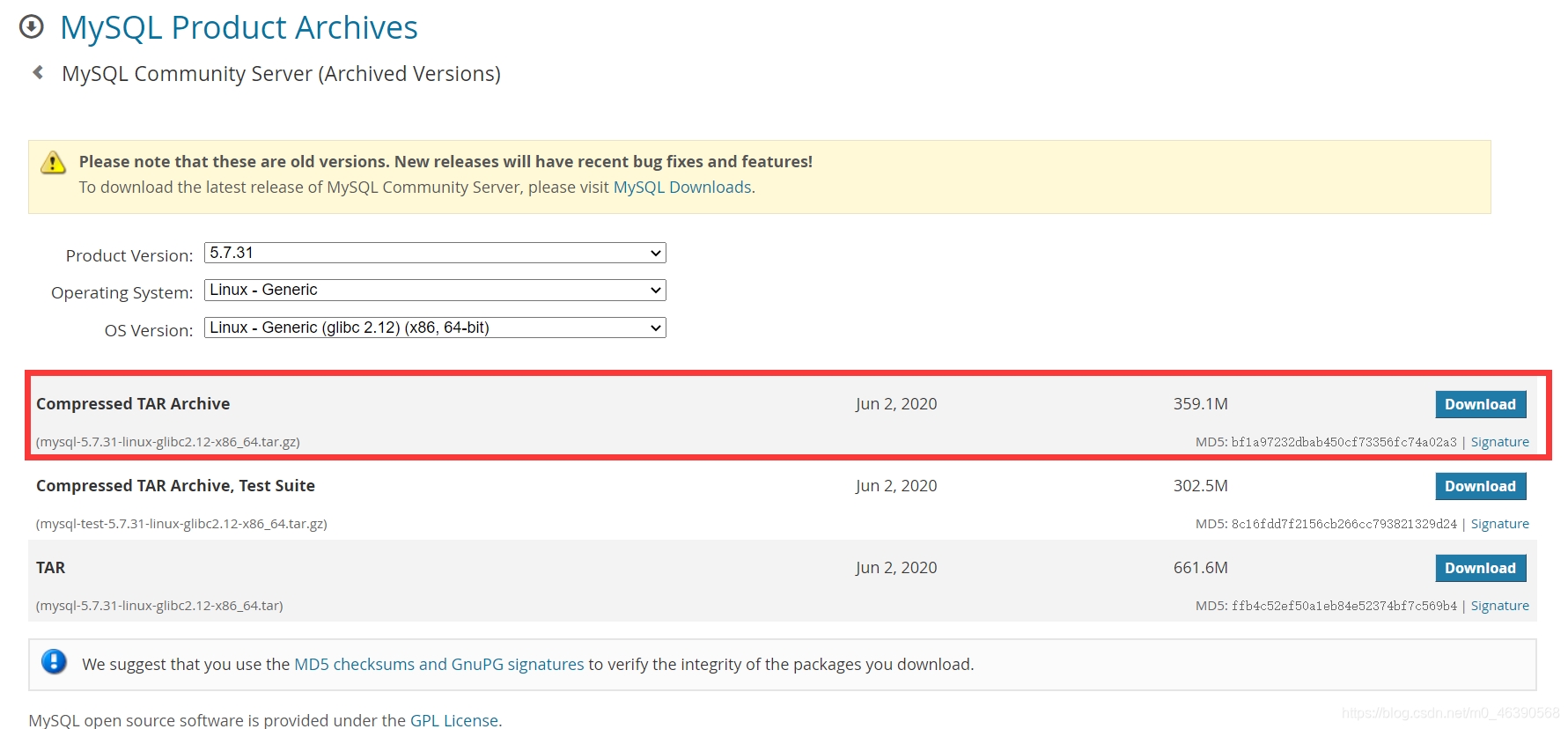The width and height of the screenshot is (1568, 729).
Task: Click the download circle icon beside page title
Action: [x=32, y=27]
